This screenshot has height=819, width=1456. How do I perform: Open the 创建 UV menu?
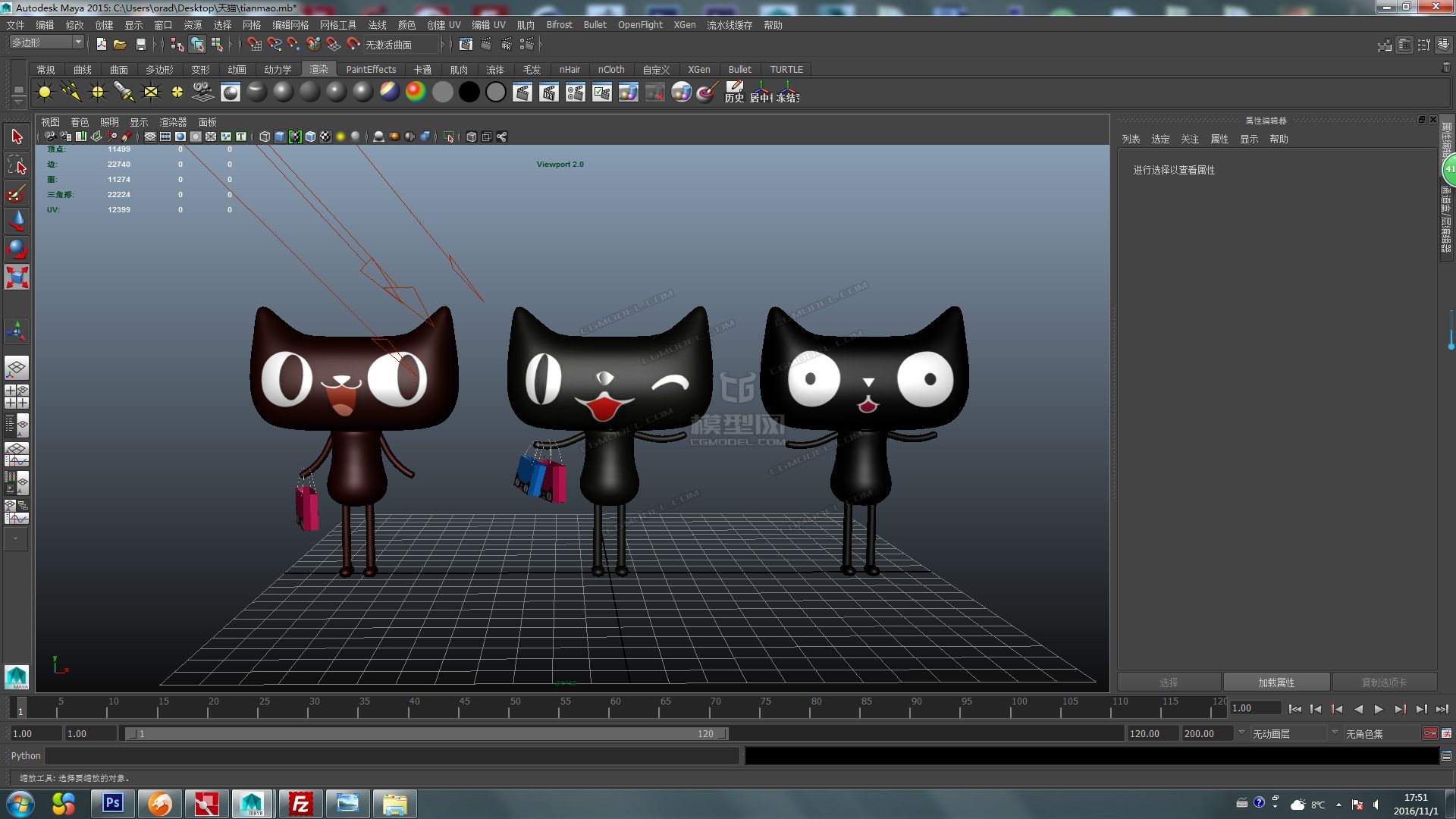[x=444, y=25]
